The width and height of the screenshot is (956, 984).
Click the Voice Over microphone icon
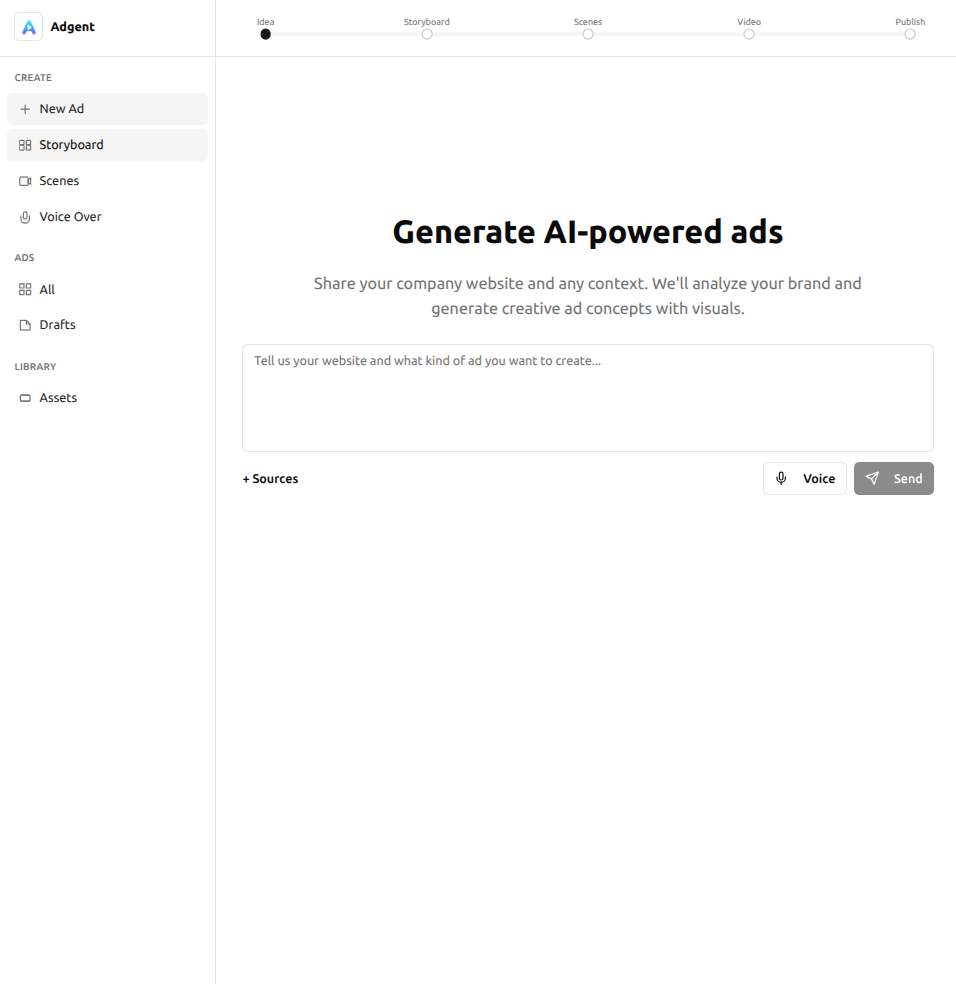coord(25,217)
